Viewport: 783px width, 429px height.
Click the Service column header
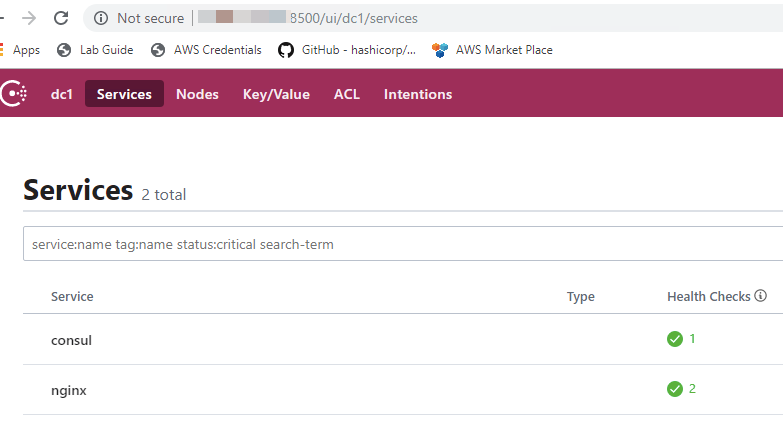(x=72, y=297)
